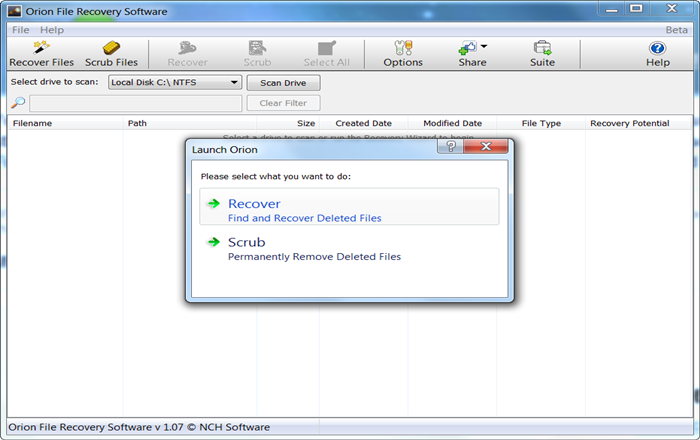700x440 pixels.
Task: Click the Select All toolbar icon
Action: 327,54
